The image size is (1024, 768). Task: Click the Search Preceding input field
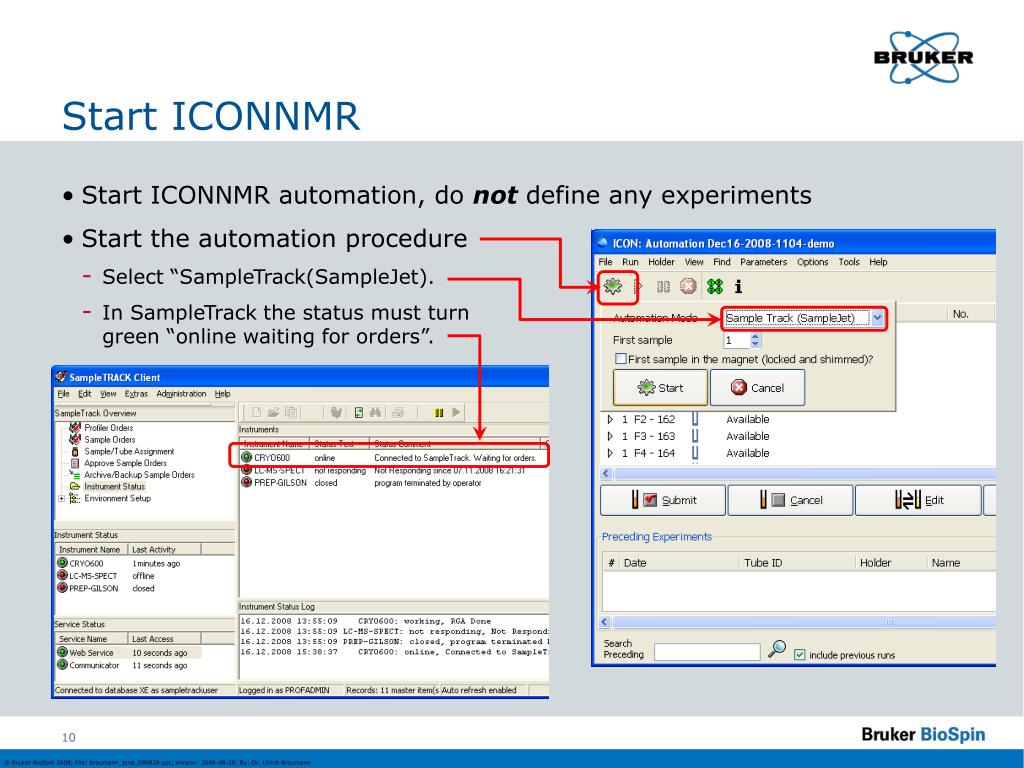[x=707, y=651]
